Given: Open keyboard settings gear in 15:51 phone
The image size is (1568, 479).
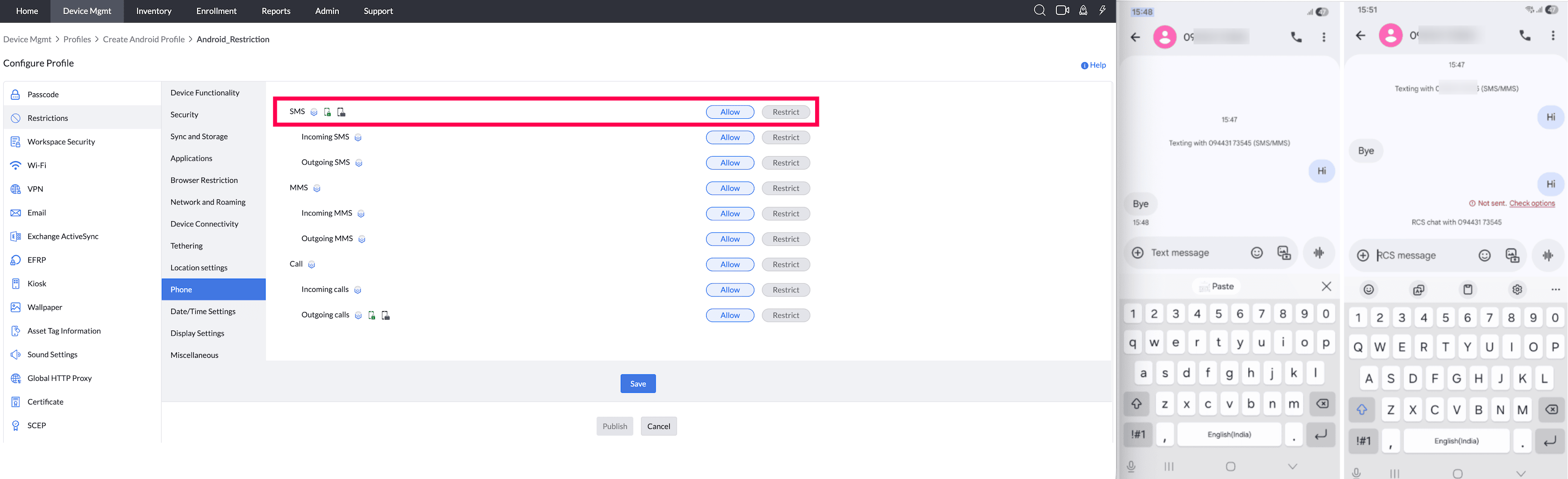Looking at the screenshot, I should tap(1518, 290).
